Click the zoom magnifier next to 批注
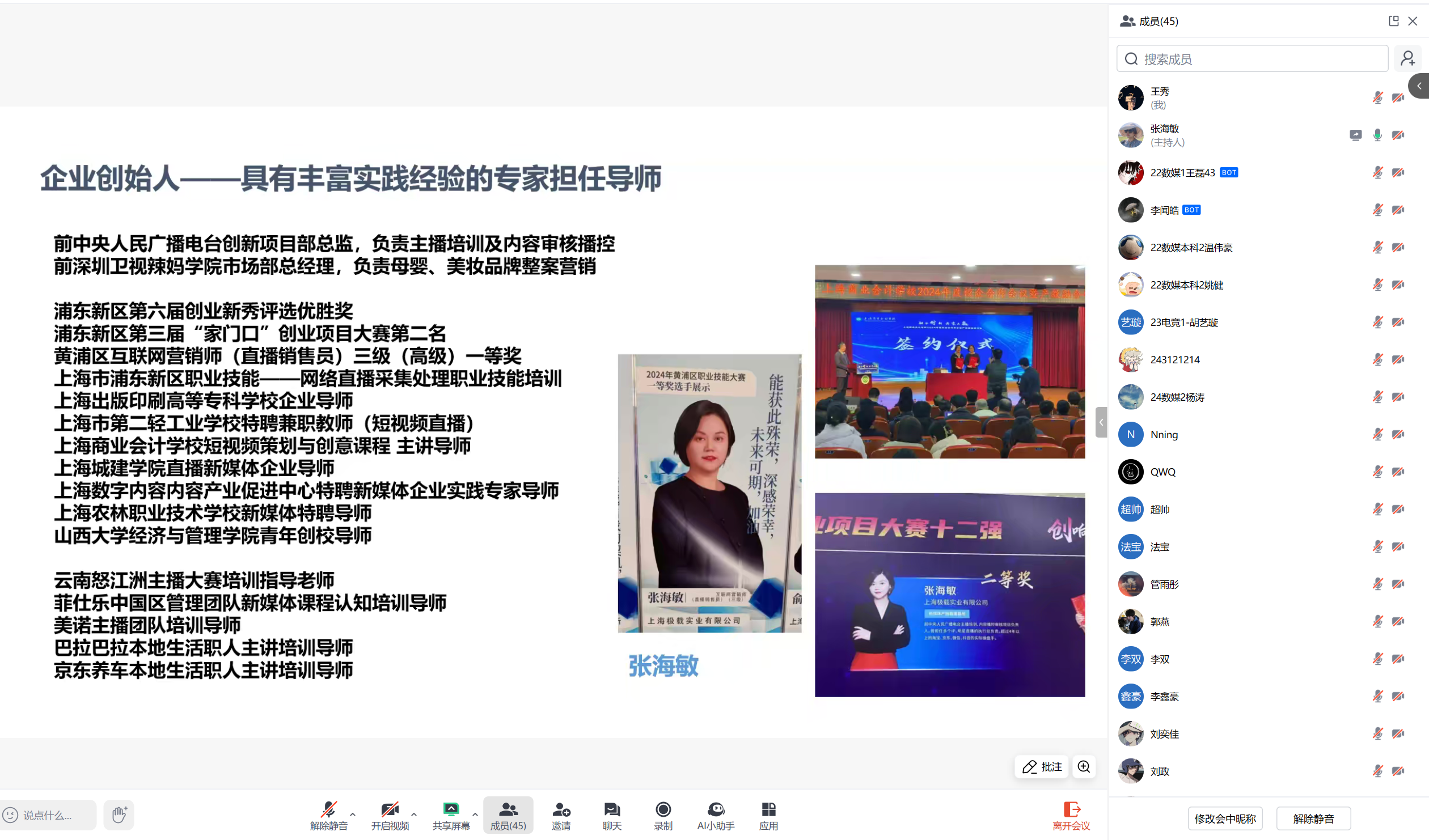The width and height of the screenshot is (1429, 840). 1084,767
